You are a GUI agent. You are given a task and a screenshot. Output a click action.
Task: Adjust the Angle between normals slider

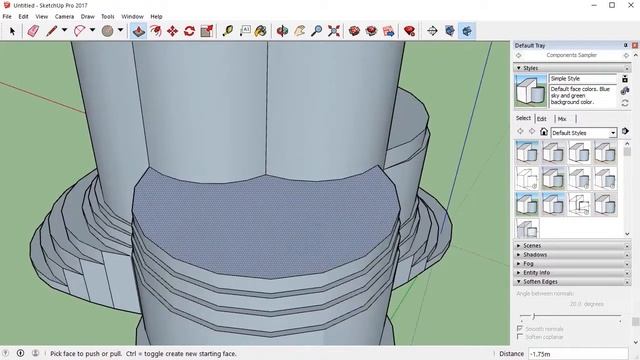click(534, 316)
